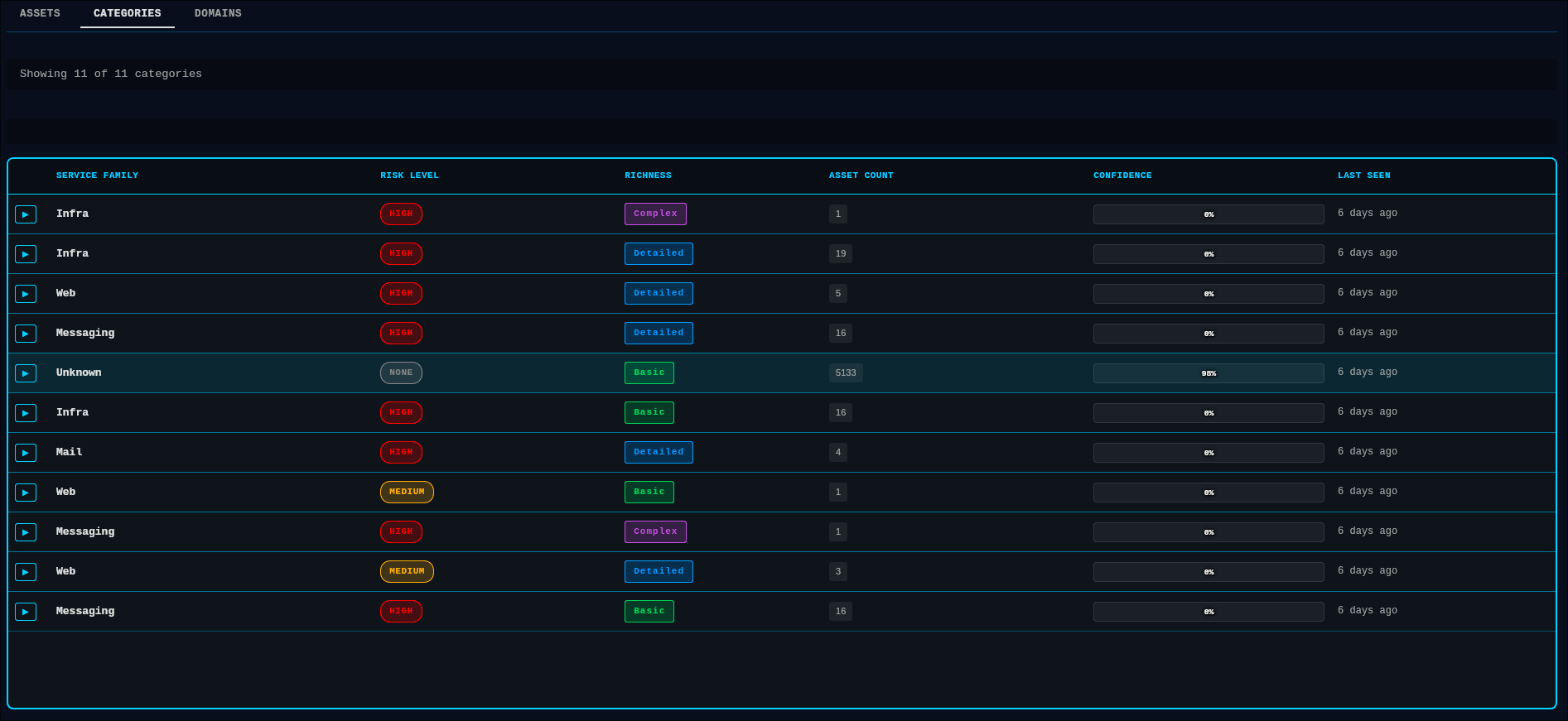Image resolution: width=1568 pixels, height=721 pixels.
Task: Expand the Infra row with 19 assets
Action: click(26, 254)
